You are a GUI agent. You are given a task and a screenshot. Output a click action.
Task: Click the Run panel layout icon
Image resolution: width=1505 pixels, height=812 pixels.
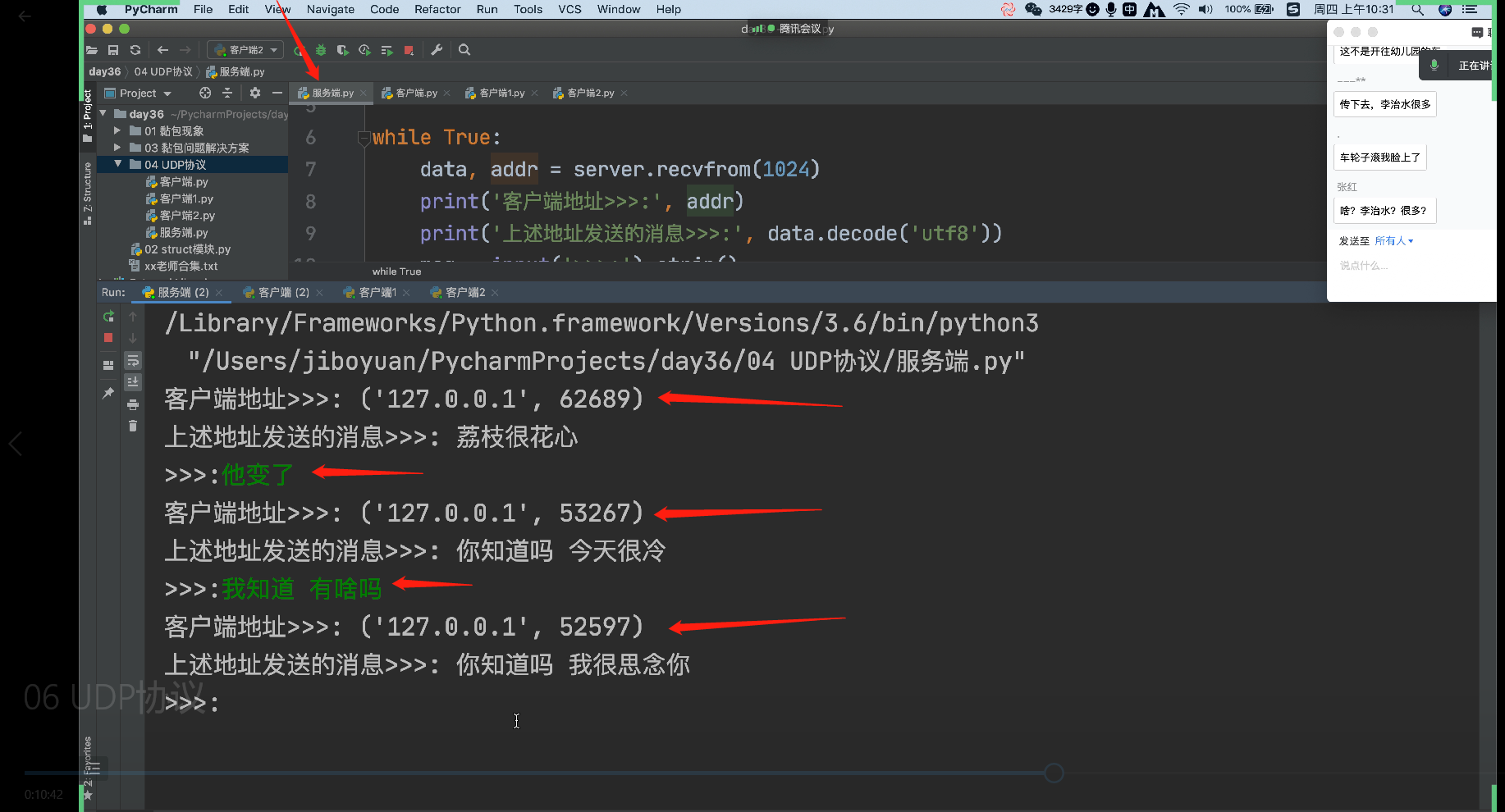(108, 365)
